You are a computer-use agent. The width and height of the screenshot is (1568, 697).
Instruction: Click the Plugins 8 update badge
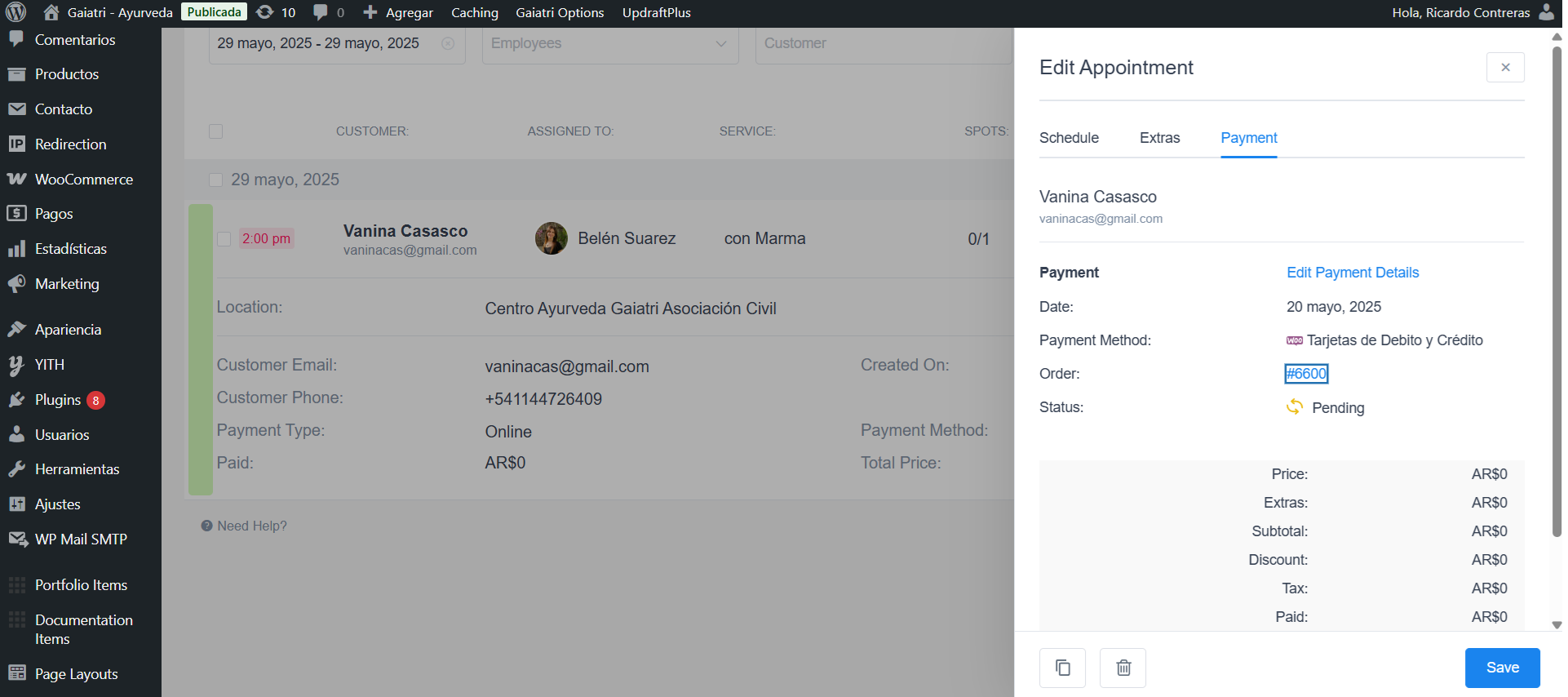(96, 400)
